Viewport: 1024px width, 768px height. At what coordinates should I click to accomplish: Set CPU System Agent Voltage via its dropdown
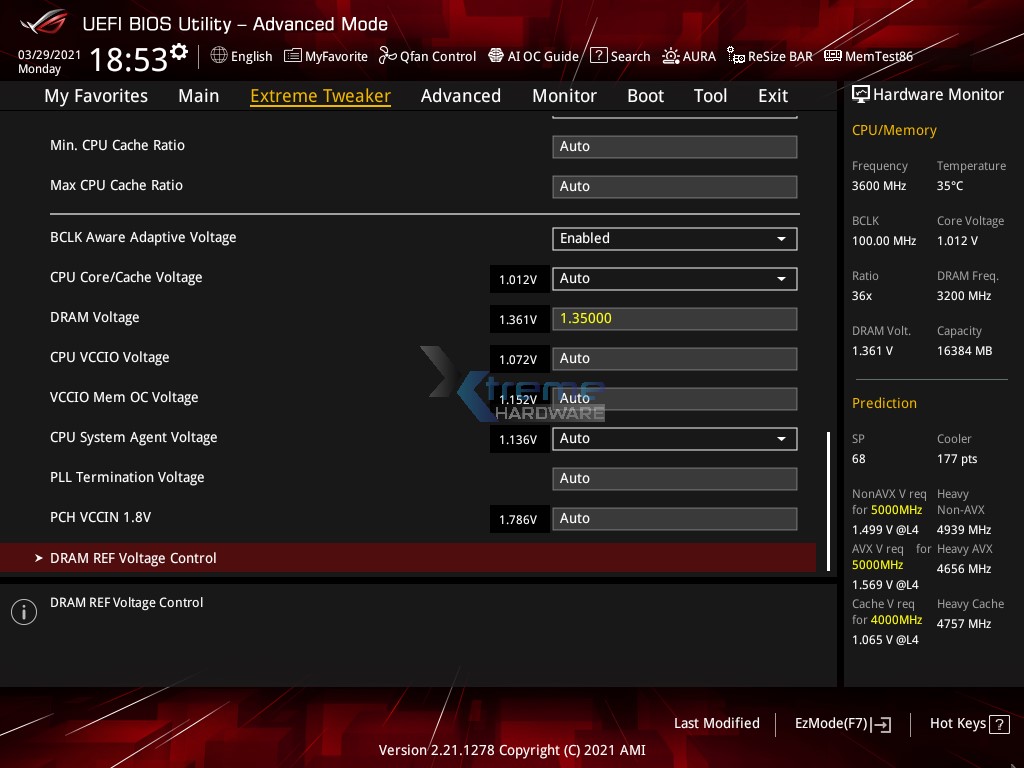pyautogui.click(x=674, y=438)
